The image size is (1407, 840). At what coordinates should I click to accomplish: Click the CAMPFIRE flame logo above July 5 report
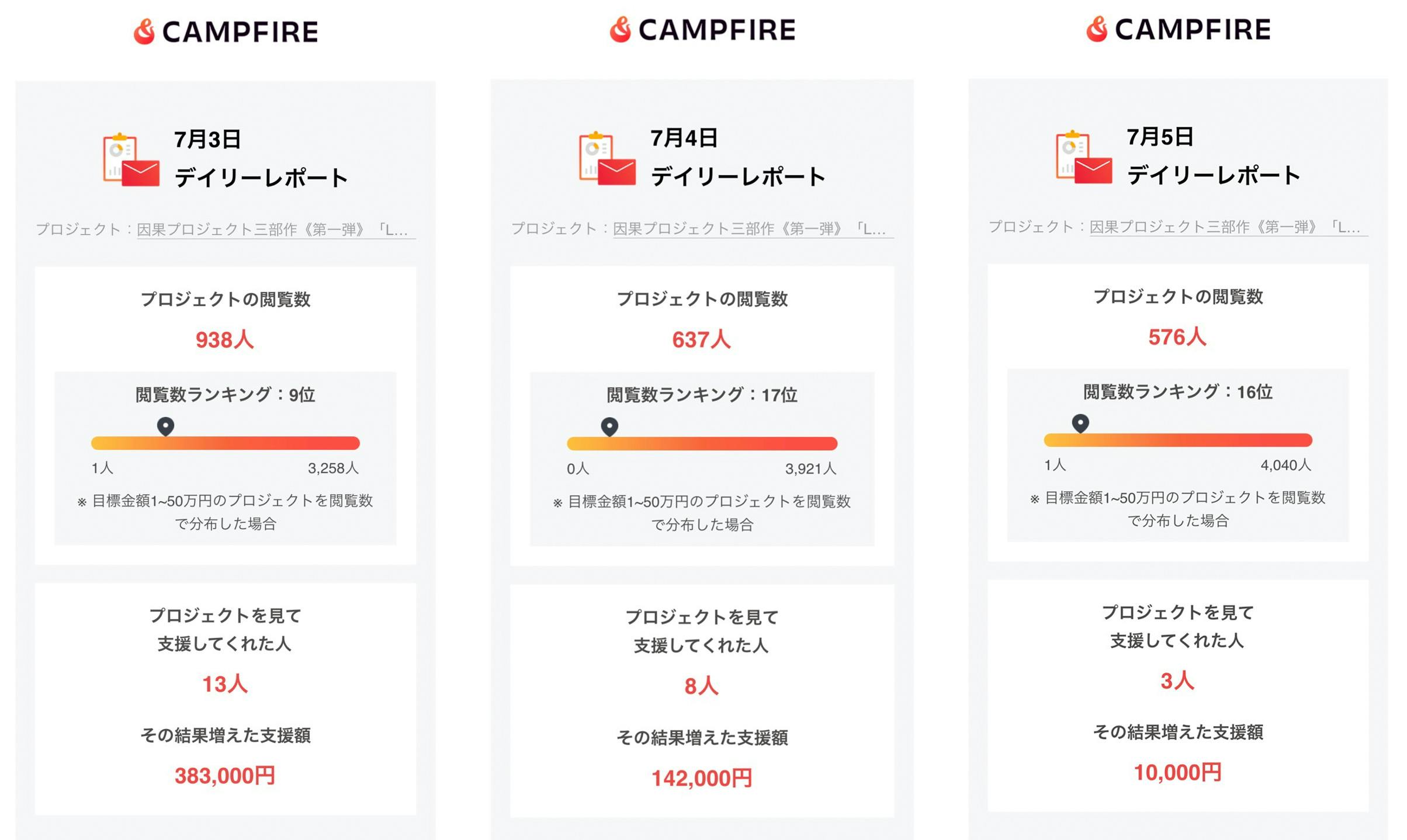1097,29
